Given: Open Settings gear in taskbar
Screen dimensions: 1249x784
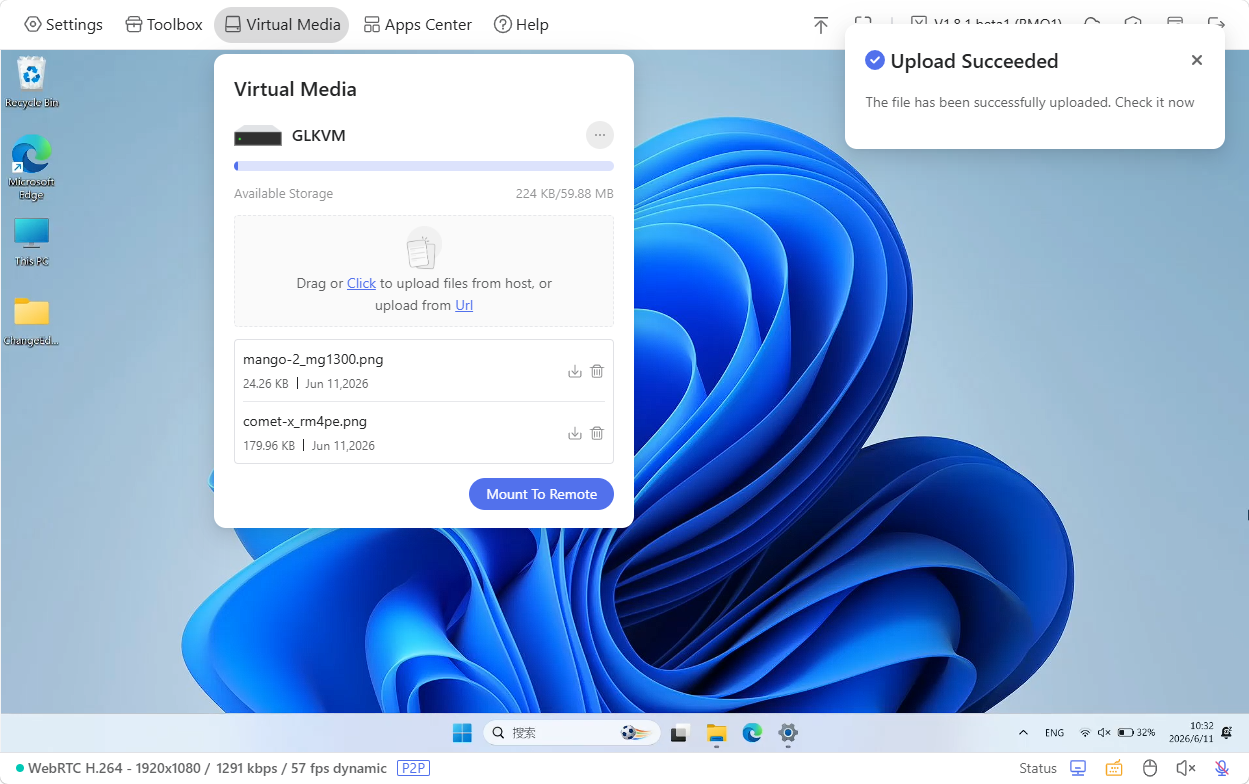Looking at the screenshot, I should [788, 733].
